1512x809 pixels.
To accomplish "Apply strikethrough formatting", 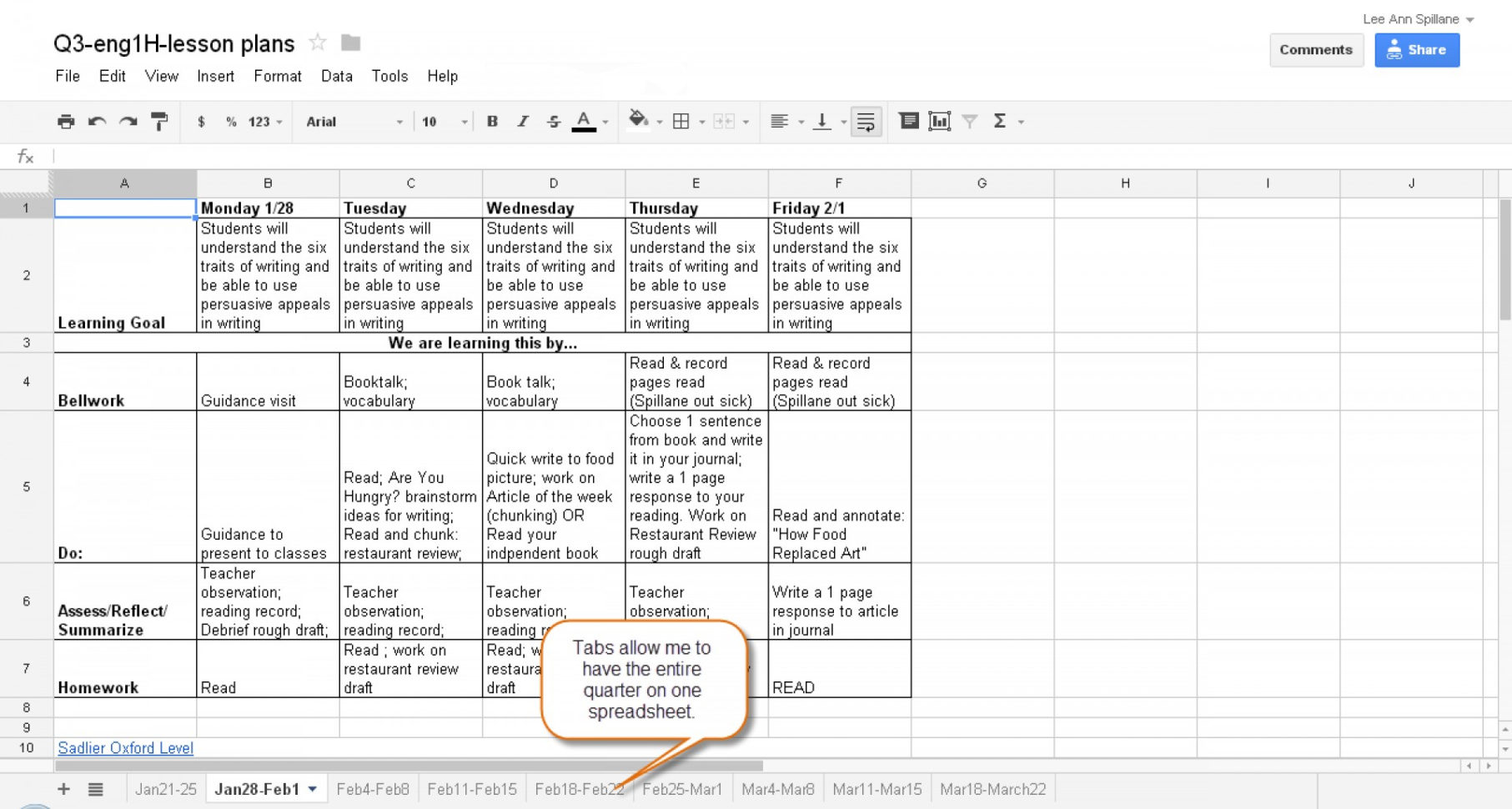I will [553, 121].
